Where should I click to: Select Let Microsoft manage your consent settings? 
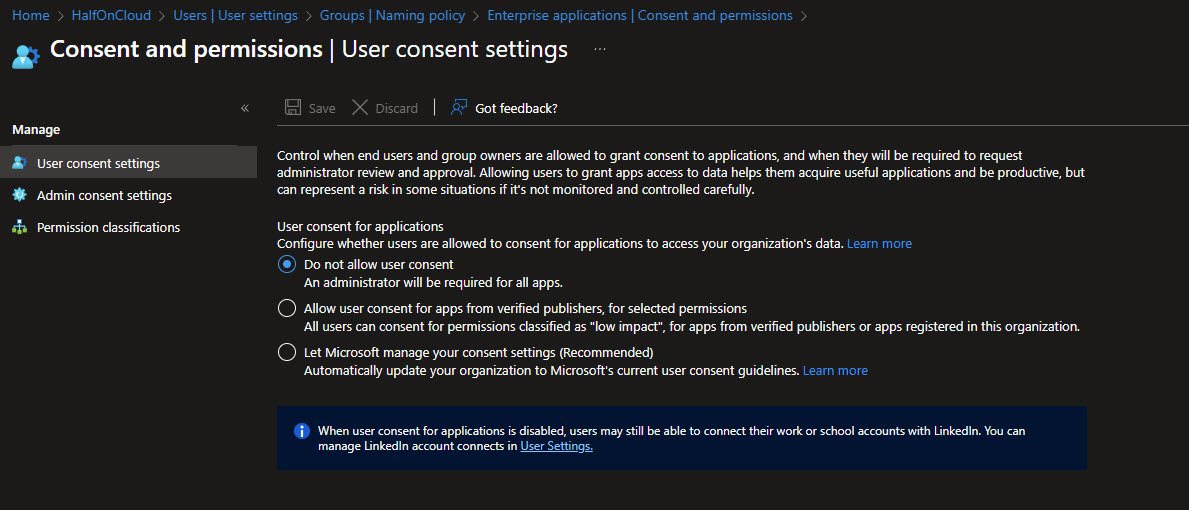[287, 352]
